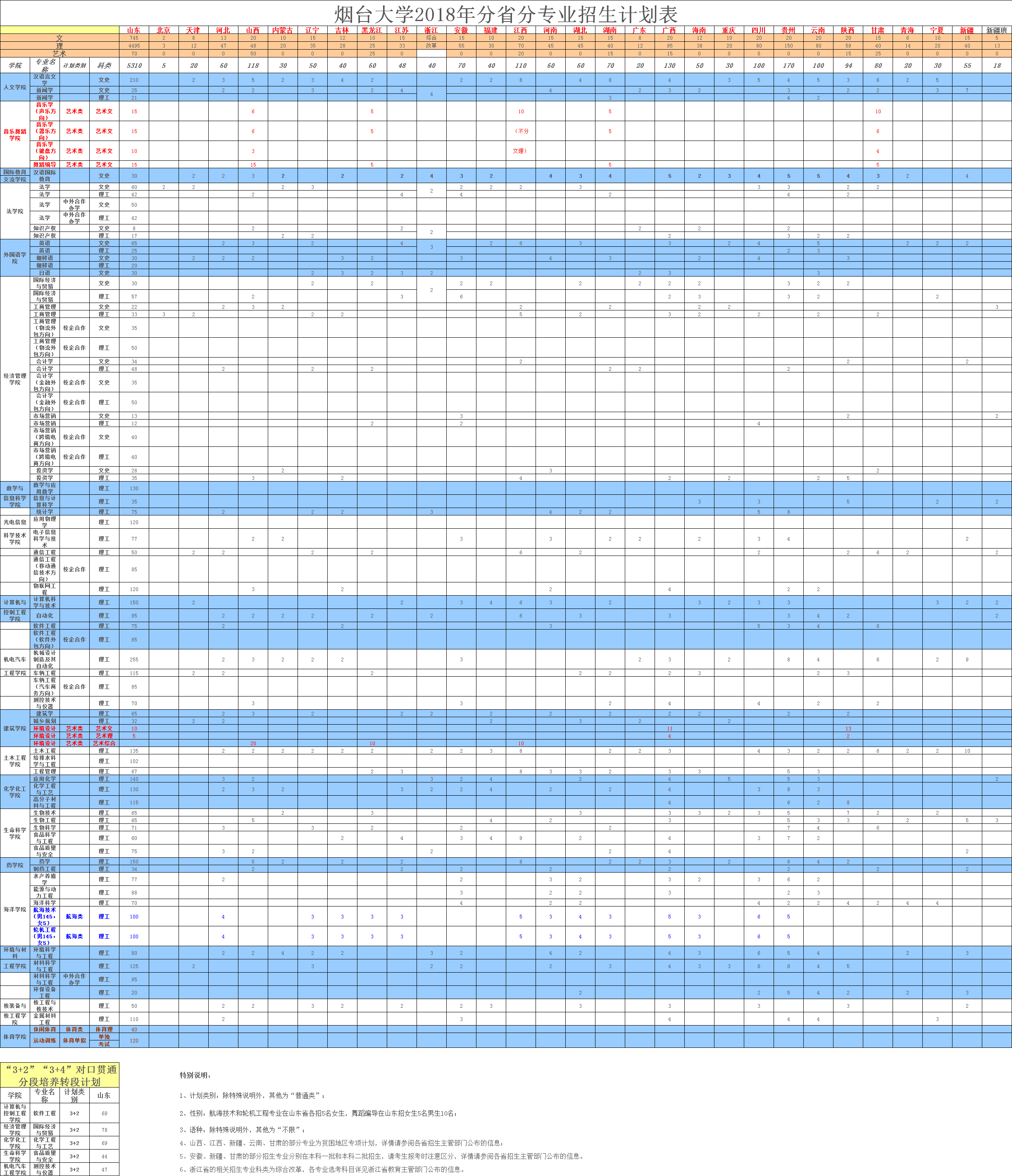Click the 特别说明 heading text

click(195, 1075)
